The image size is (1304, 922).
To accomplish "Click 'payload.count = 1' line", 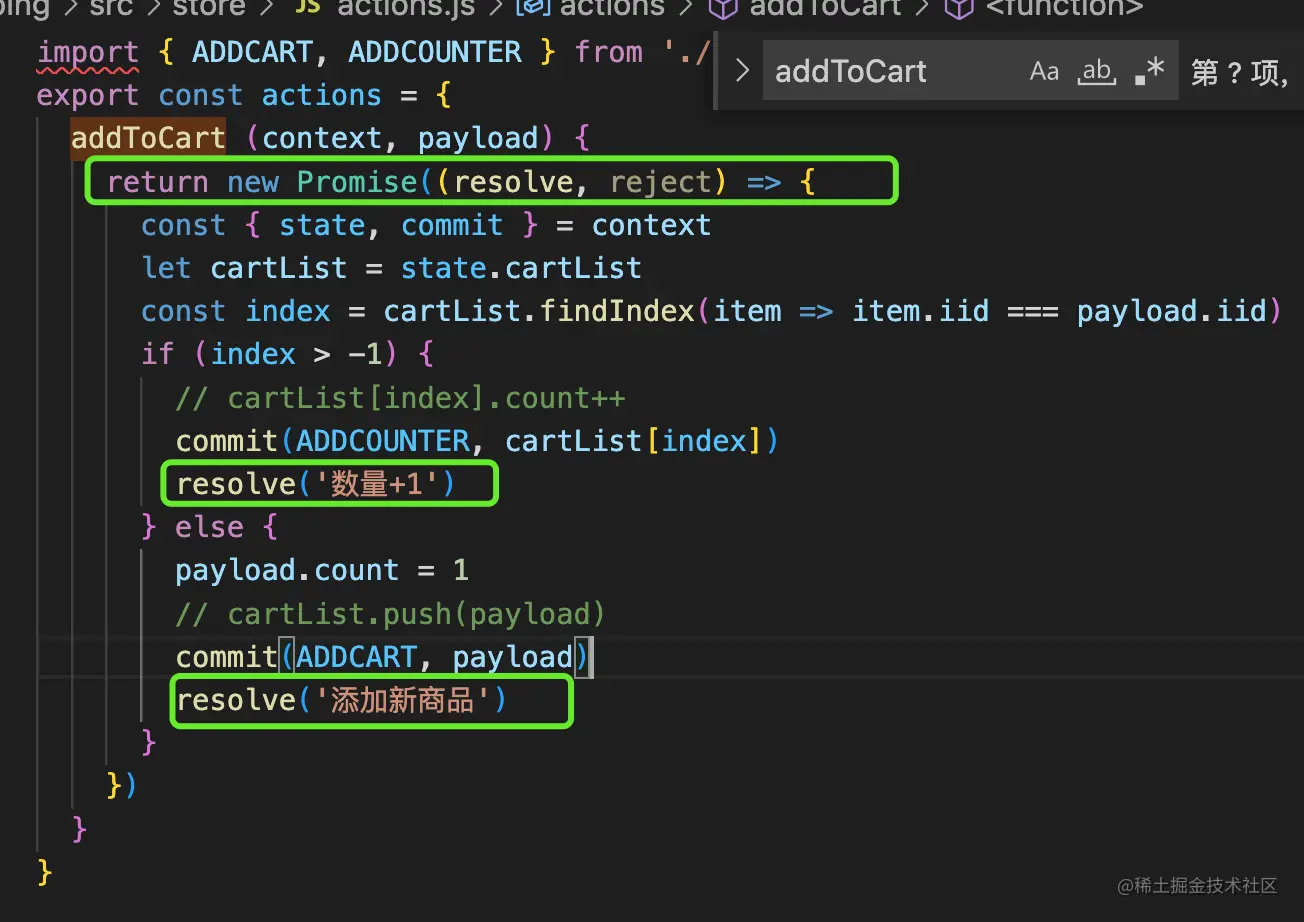I will click(322, 570).
